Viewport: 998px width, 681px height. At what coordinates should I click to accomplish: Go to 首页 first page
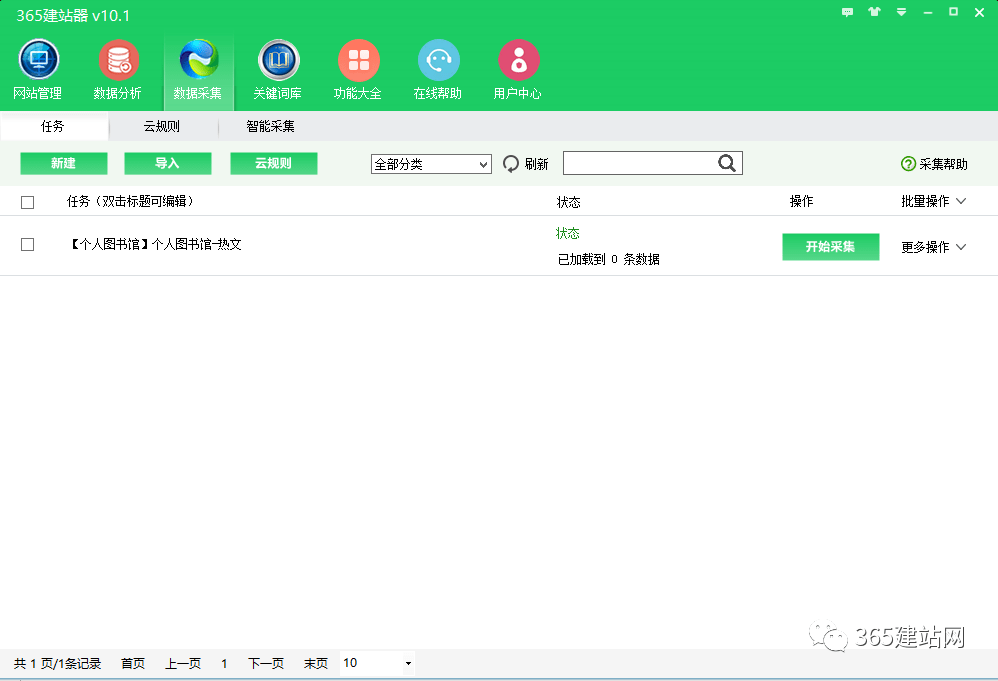(133, 664)
